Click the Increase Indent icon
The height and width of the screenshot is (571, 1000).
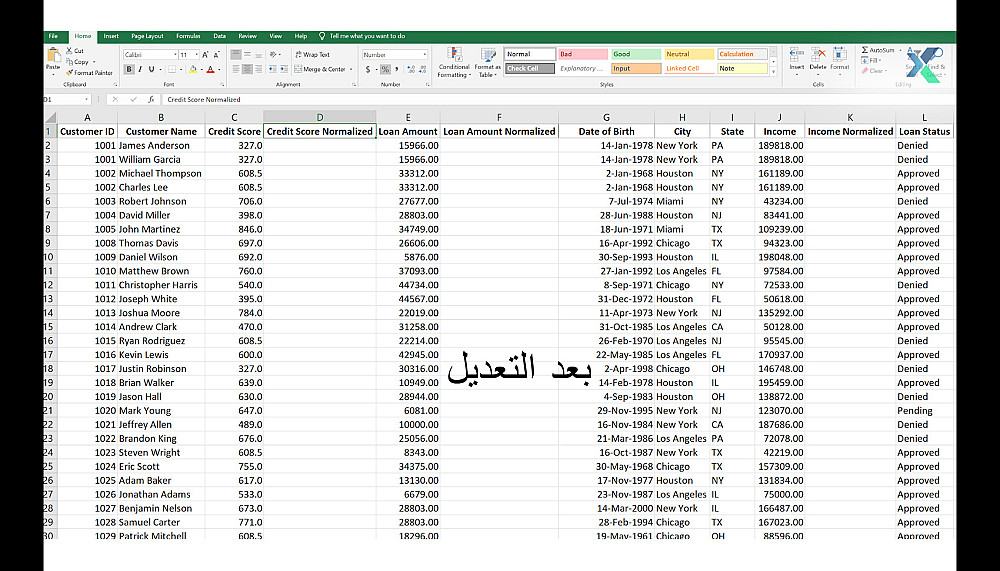[x=284, y=69]
